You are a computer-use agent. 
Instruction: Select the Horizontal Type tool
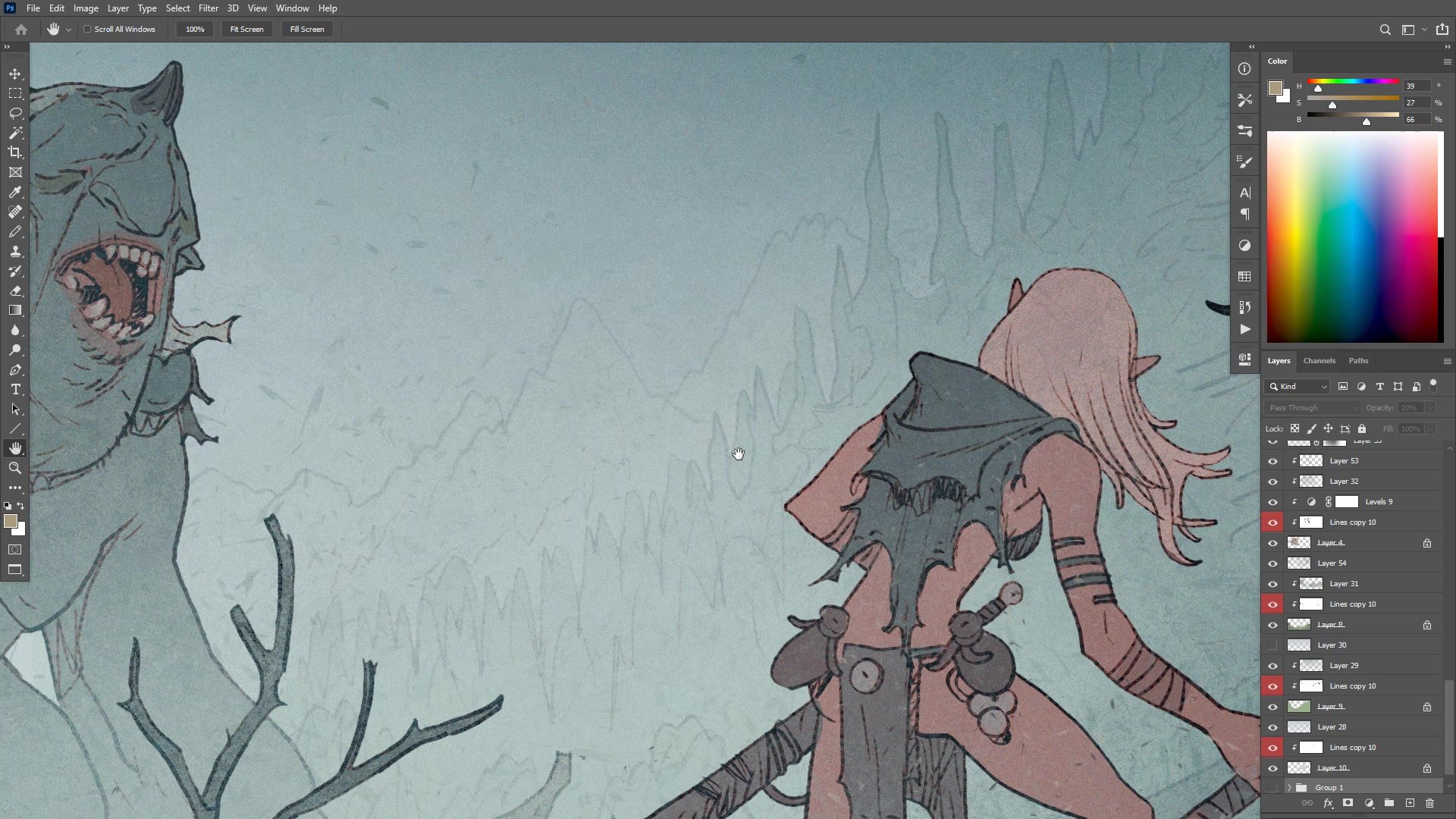15,389
